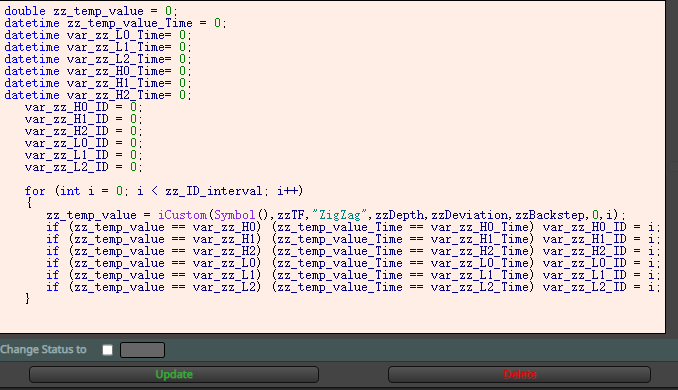678x390 pixels.
Task: Click the line 'var_zz_H1_ID = 0;'
Action: coord(83,119)
